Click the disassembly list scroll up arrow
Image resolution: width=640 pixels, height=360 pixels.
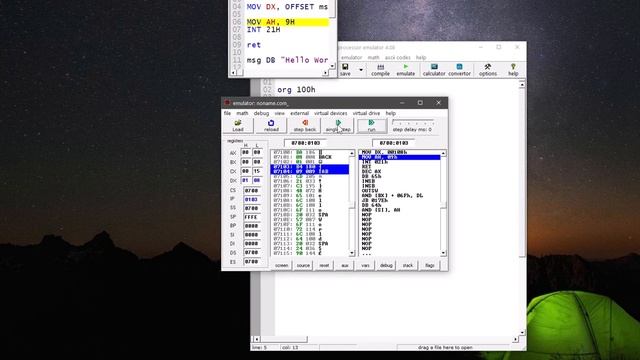click(x=443, y=153)
